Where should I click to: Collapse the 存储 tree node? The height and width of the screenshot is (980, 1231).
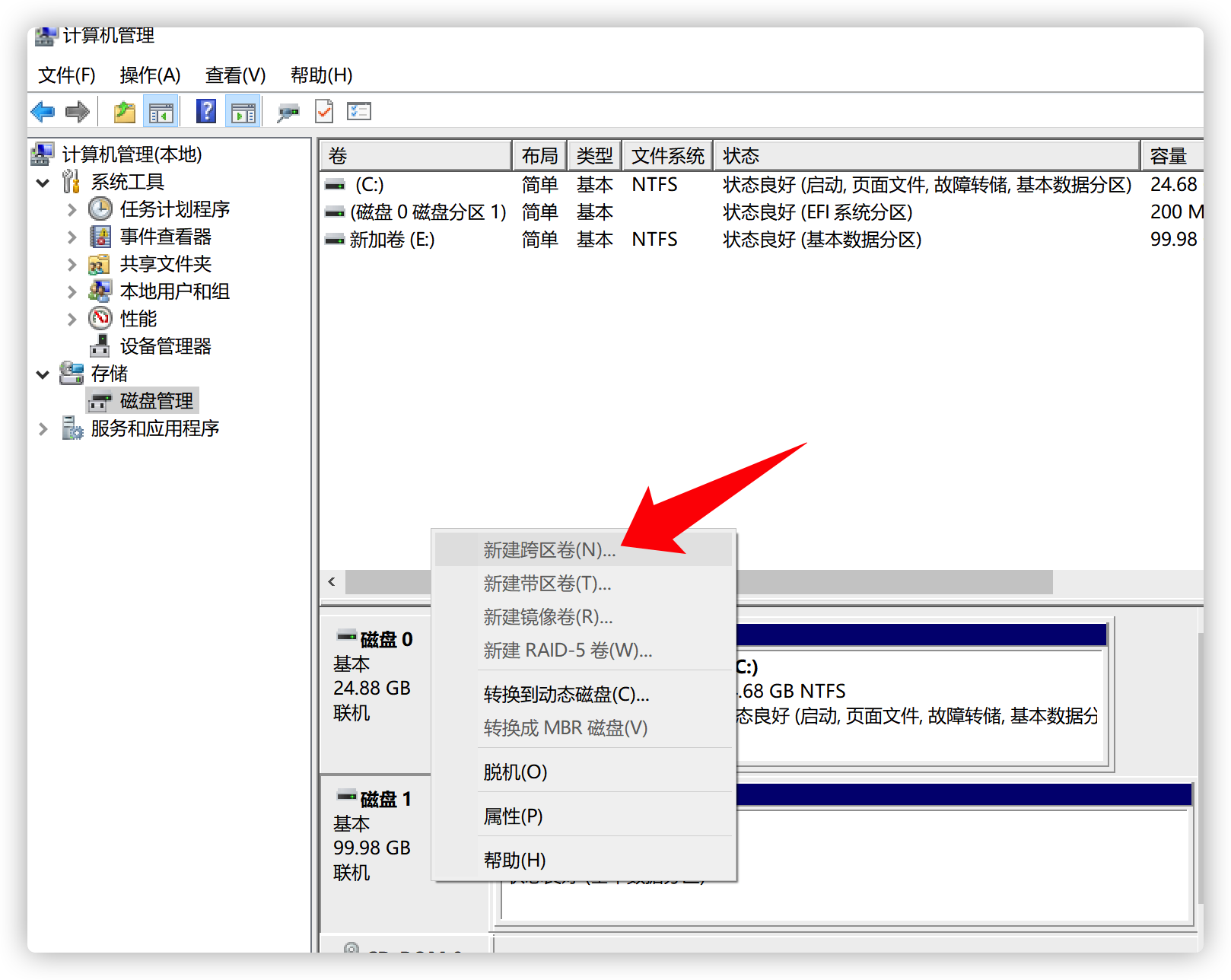(43, 374)
